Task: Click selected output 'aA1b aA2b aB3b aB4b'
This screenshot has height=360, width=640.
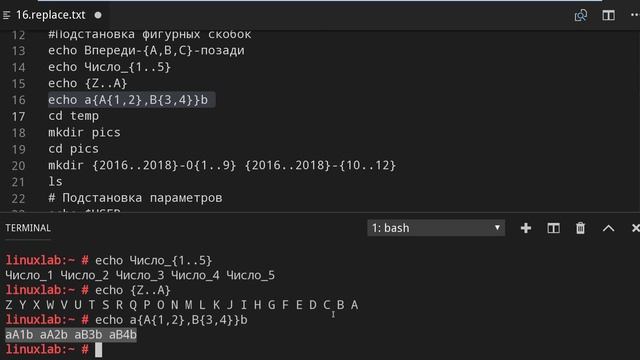Action: [x=71, y=335]
